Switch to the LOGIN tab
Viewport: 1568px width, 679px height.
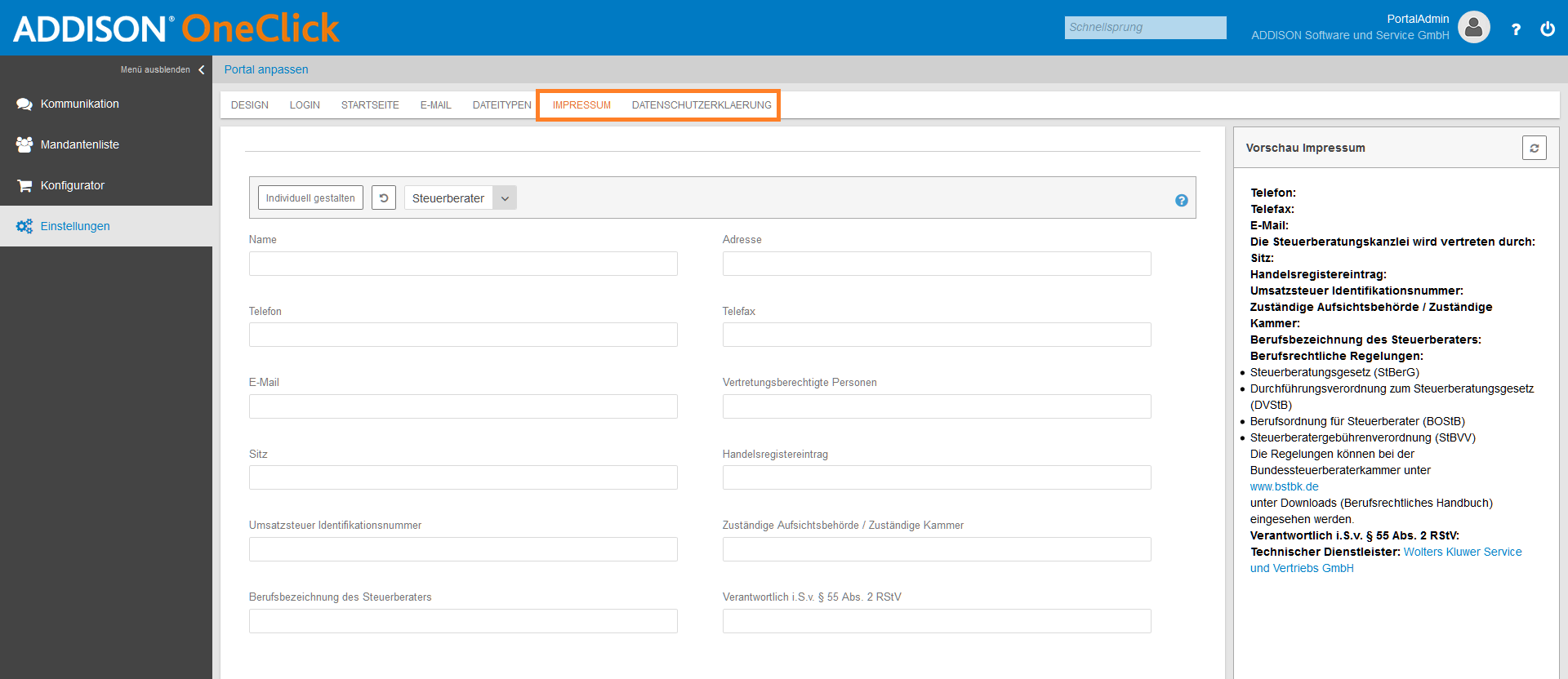tap(305, 105)
